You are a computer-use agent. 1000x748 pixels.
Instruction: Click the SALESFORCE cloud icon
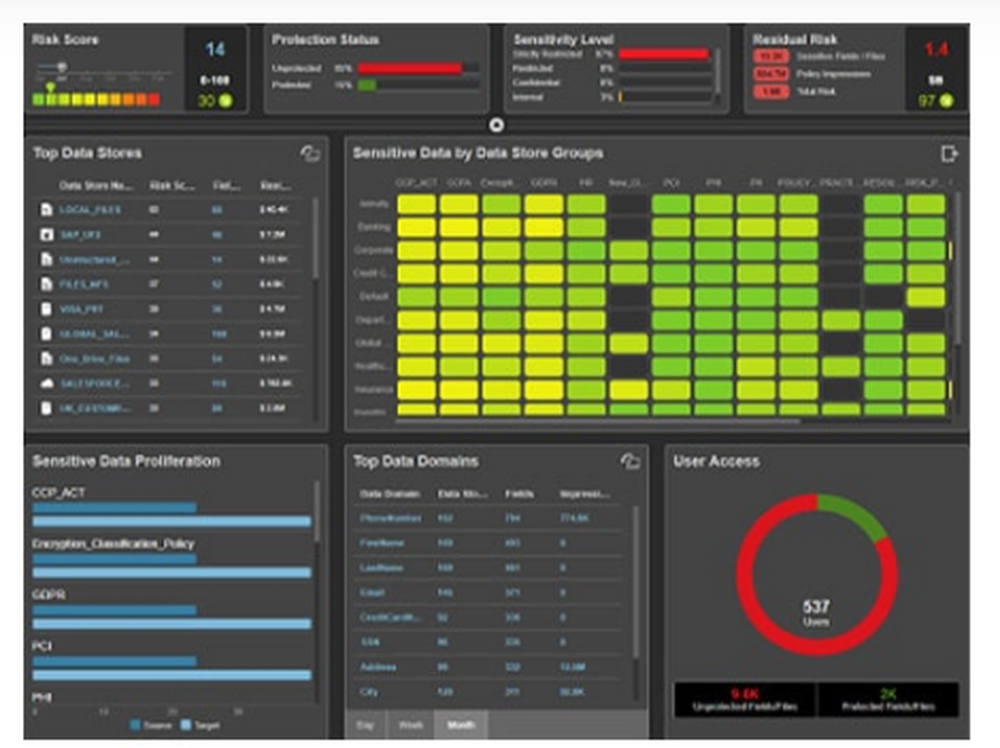click(47, 383)
